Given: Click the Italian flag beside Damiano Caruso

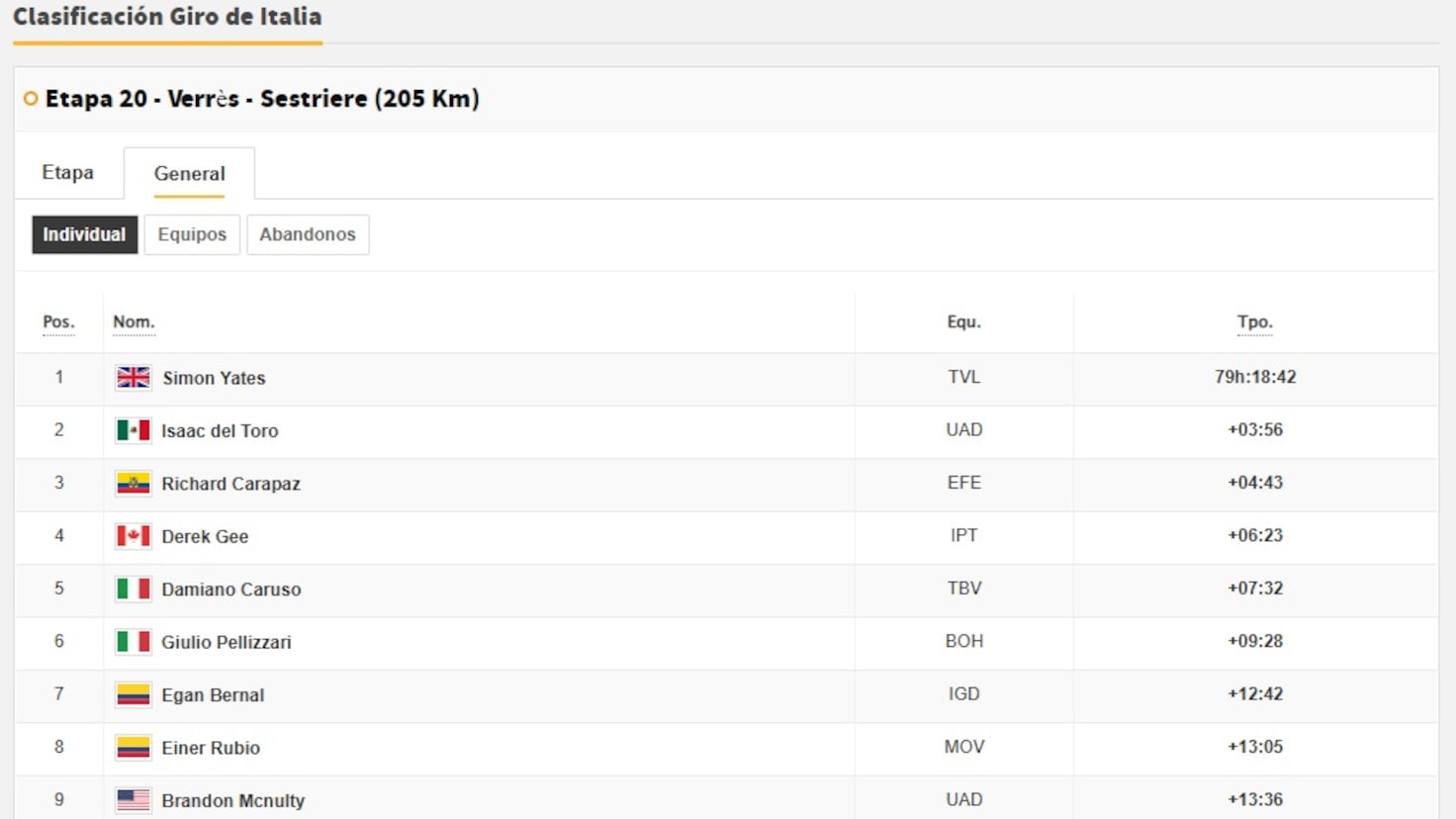Looking at the screenshot, I should (x=133, y=590).
